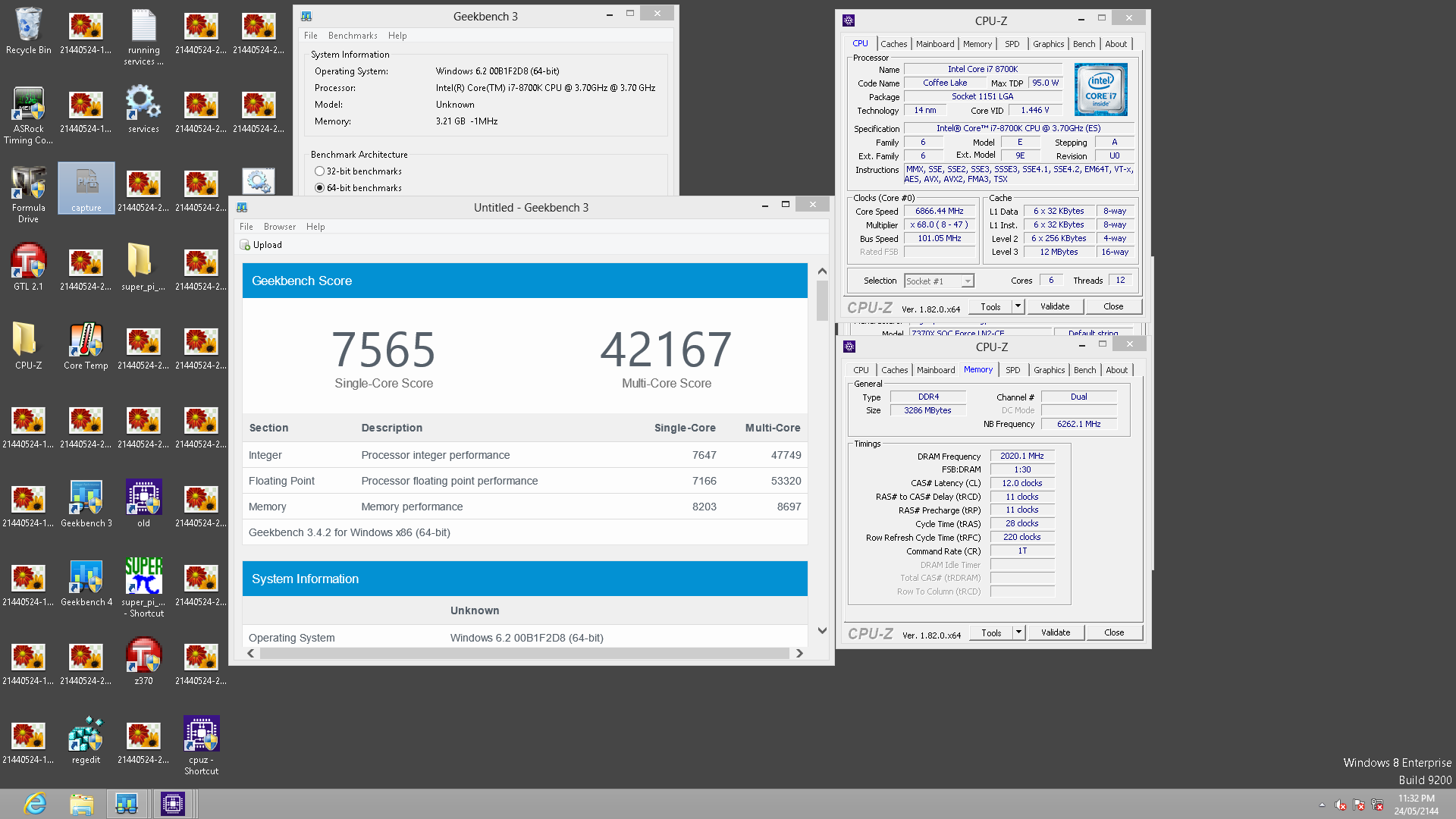
Task: Open 'running services' text file icon
Action: pos(143,36)
